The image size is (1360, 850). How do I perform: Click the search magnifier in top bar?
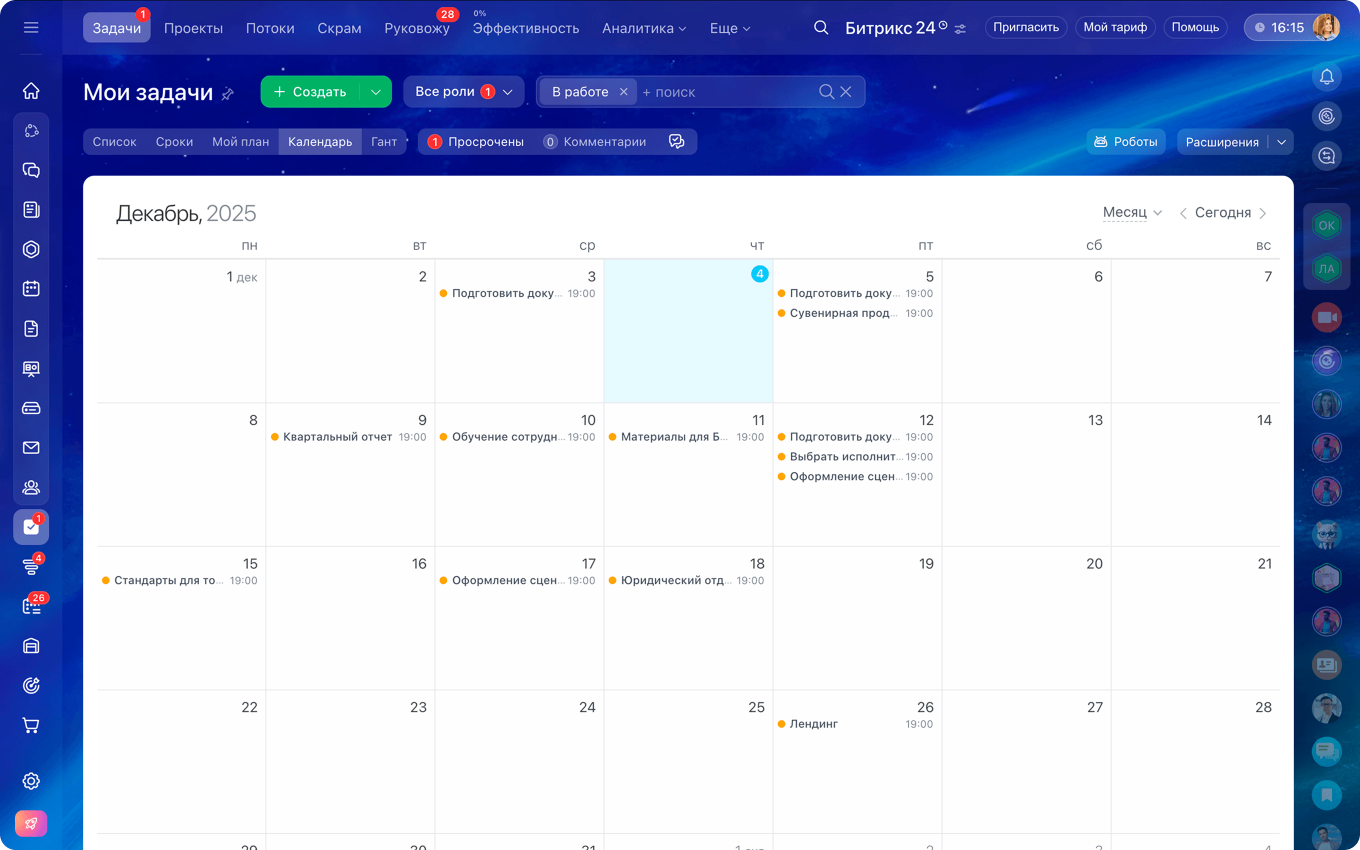(x=821, y=28)
